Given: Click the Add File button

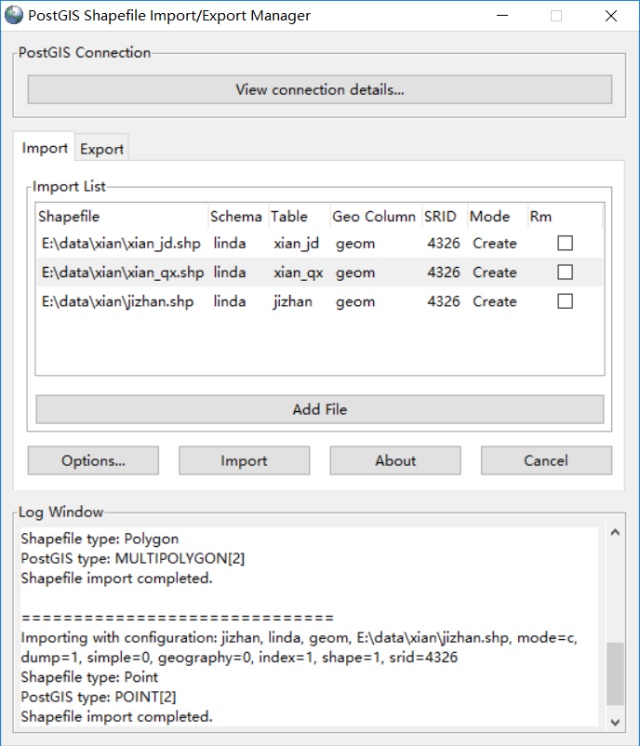Looking at the screenshot, I should click(320, 409).
